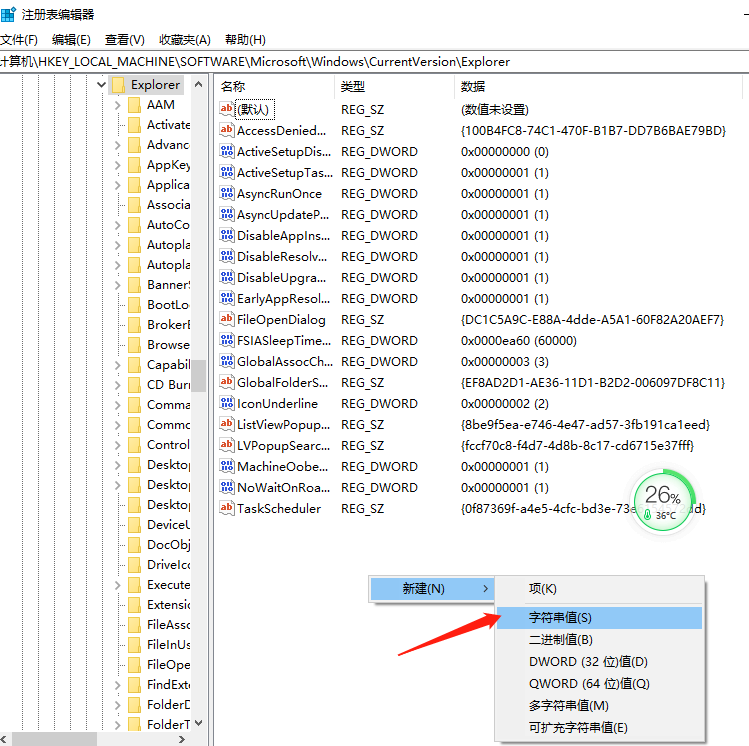Sort values by the 类型 column header
The height and width of the screenshot is (746, 749).
[x=394, y=86]
